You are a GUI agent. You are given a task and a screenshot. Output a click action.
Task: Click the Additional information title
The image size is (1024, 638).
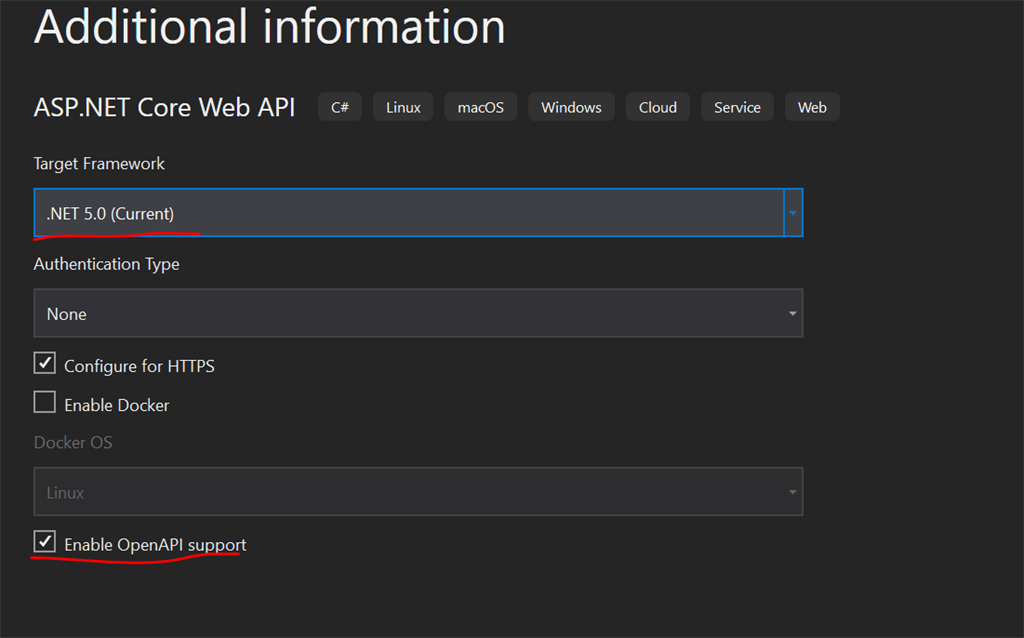coord(268,27)
